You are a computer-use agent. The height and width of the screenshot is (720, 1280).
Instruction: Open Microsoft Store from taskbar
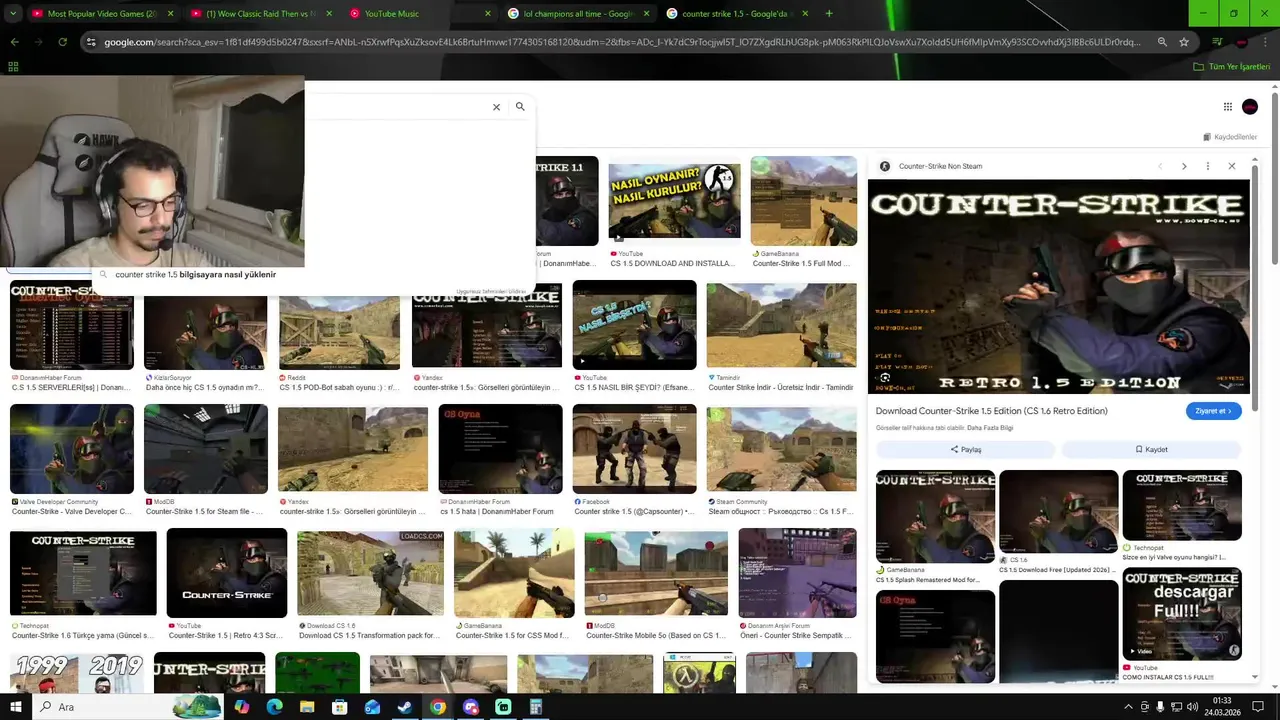click(x=339, y=707)
